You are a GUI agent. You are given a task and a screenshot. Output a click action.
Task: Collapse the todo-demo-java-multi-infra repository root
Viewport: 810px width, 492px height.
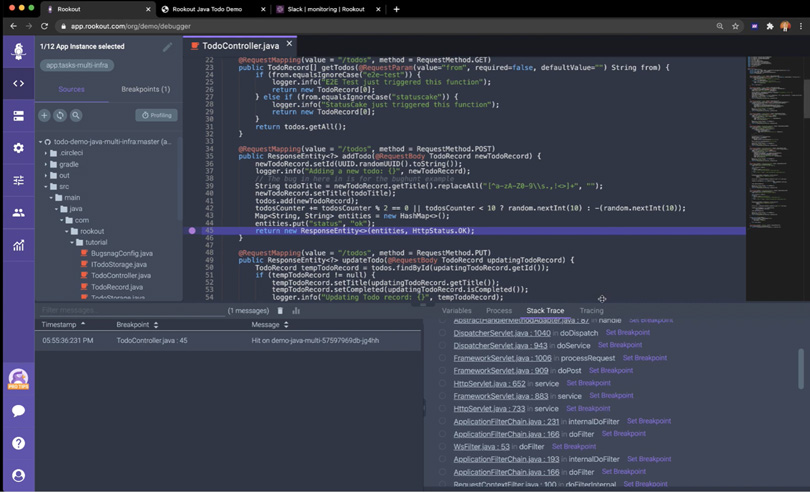[40, 142]
